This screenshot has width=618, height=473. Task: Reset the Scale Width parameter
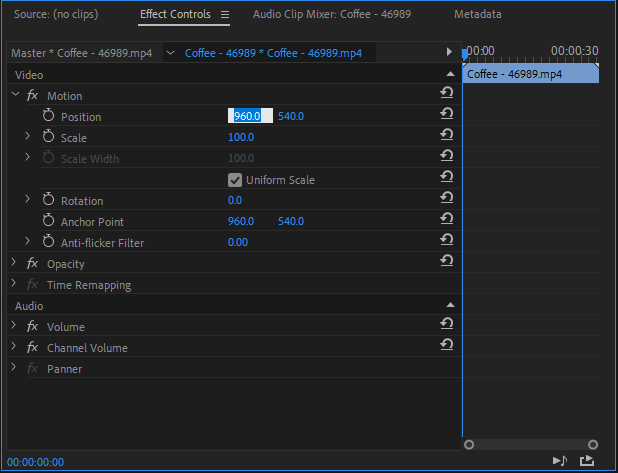[x=447, y=156]
